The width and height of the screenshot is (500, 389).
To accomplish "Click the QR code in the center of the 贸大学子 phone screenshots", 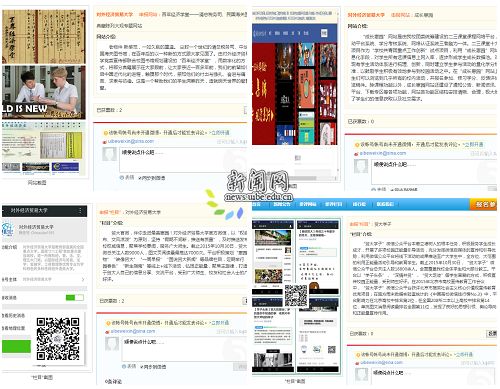I will [296, 295].
